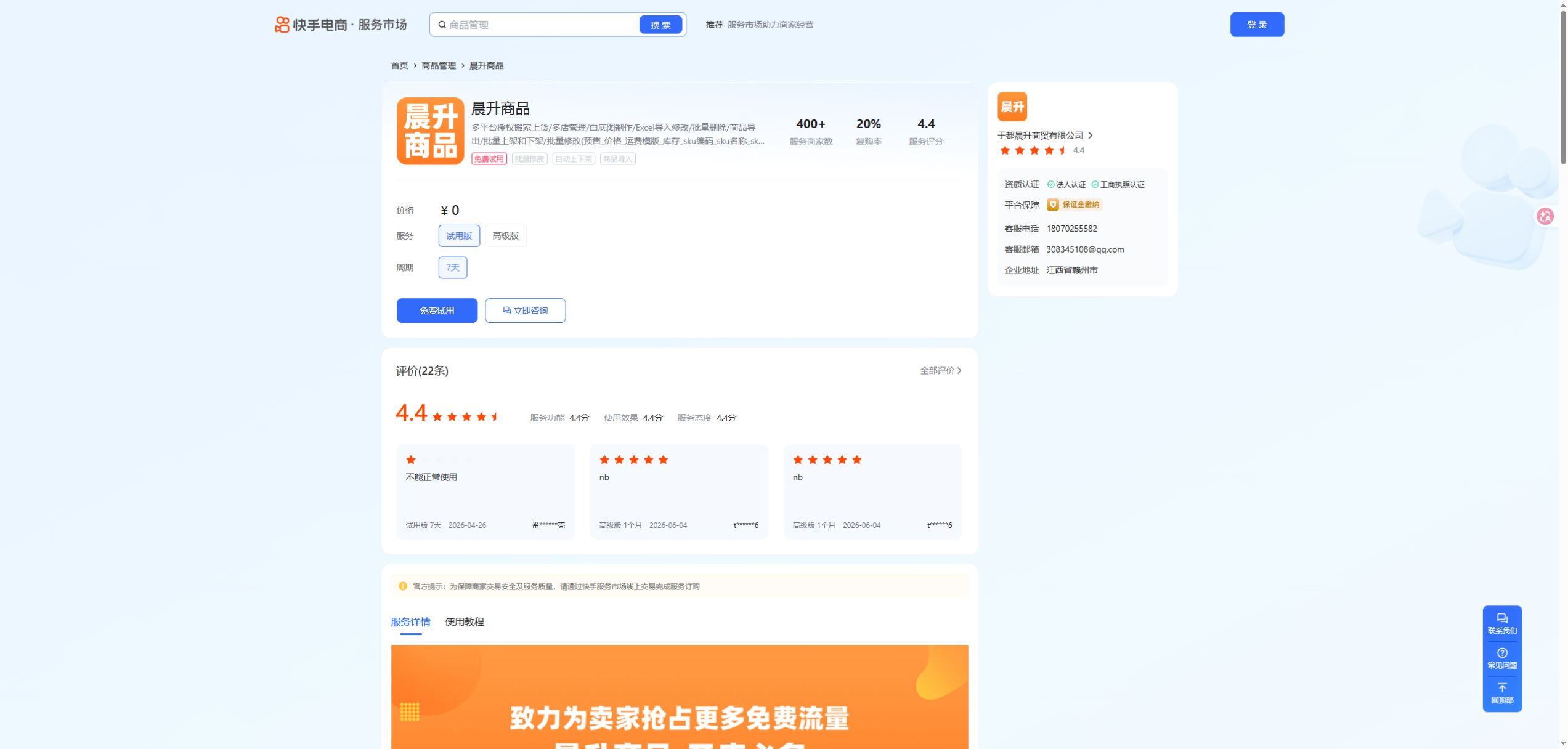Click the 工商执照认证 green check icon
Screen dimensions: 1568x749
[1095, 185]
